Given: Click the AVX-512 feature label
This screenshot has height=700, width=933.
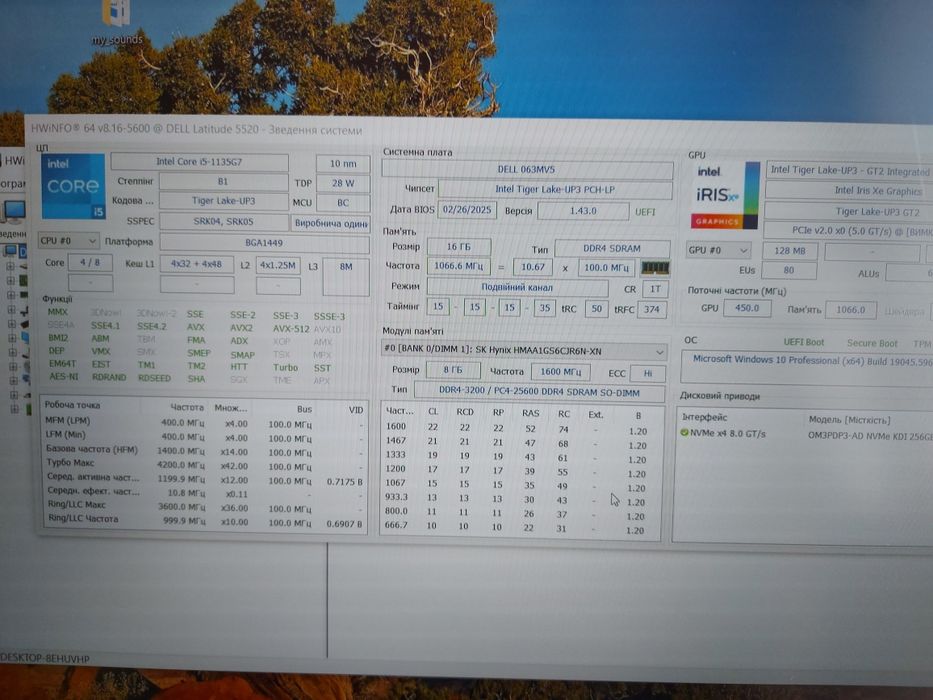Looking at the screenshot, I should [x=291, y=329].
